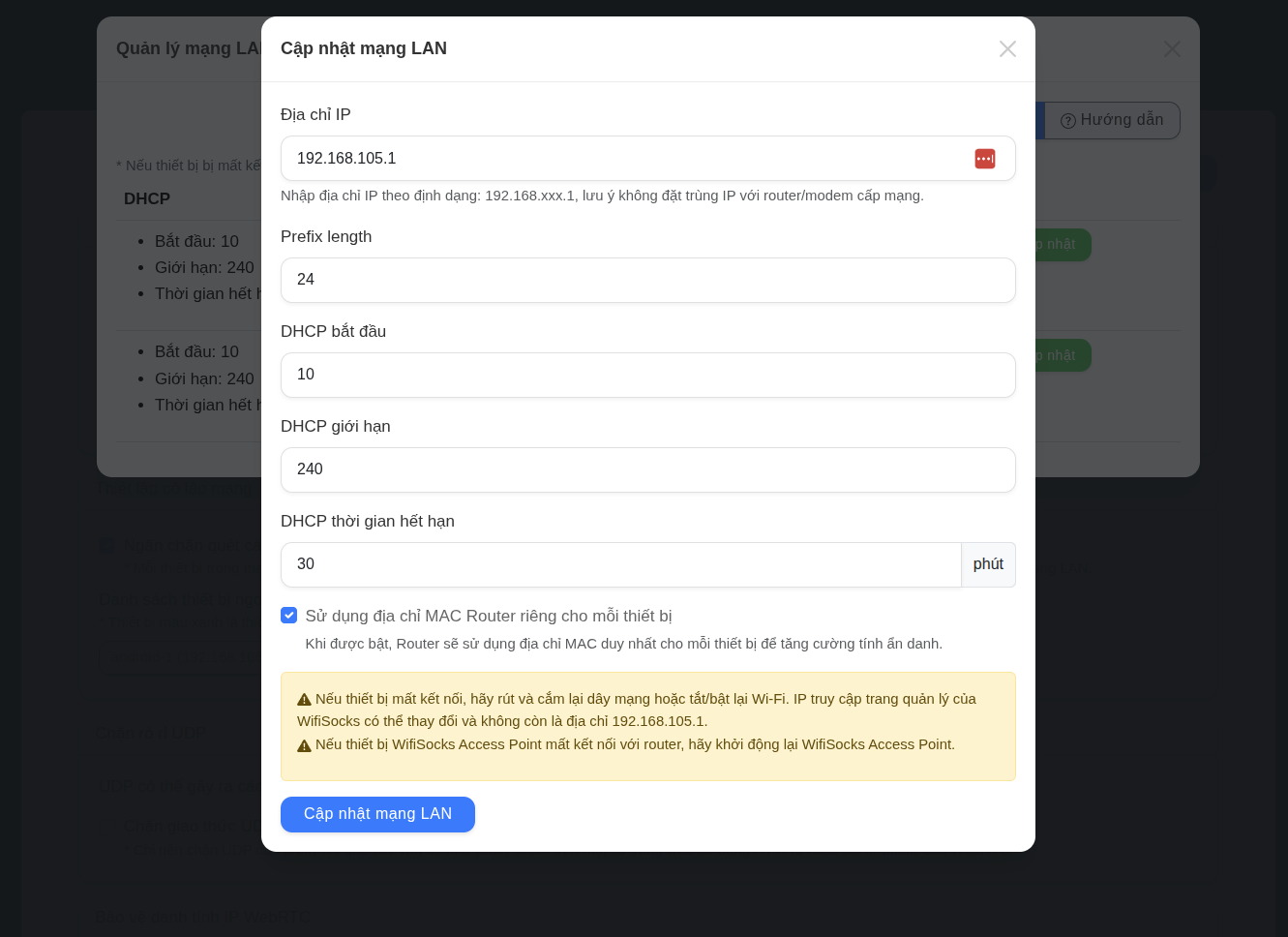This screenshot has width=1288, height=937.
Task: Click the blue button left of Hướng dẫn
Action: [1040, 121]
